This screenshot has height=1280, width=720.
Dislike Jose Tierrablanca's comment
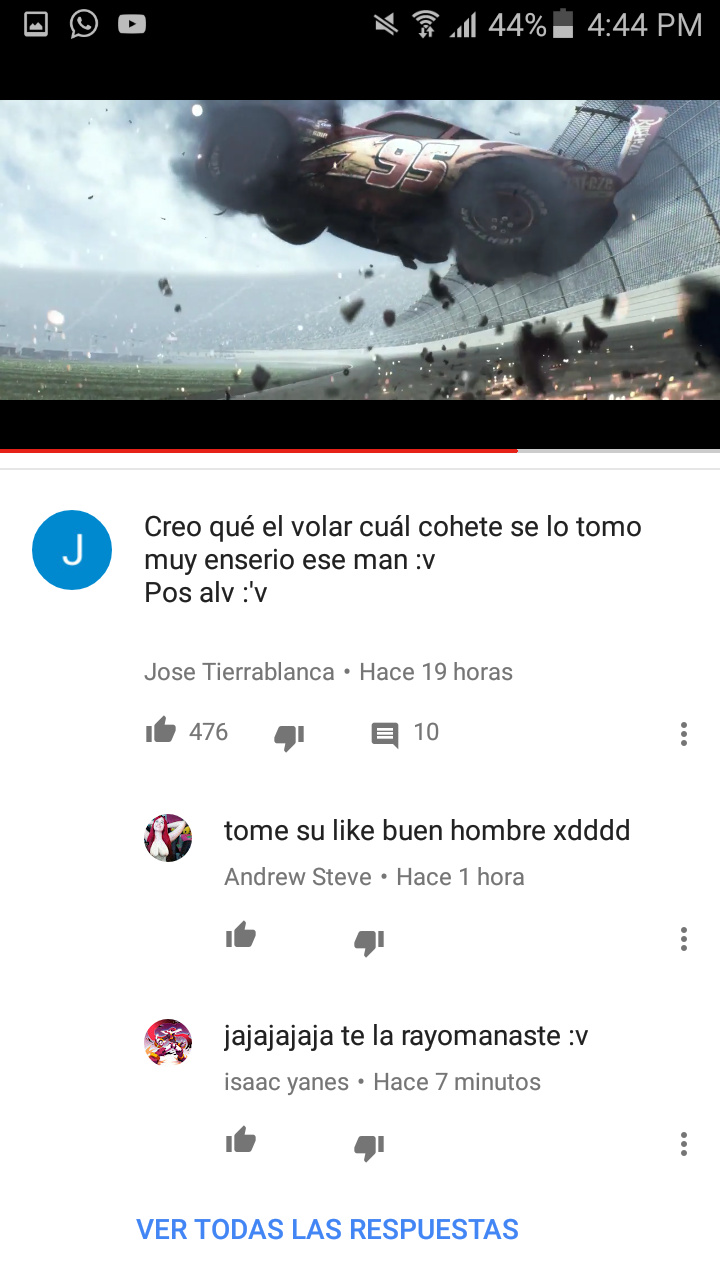coord(289,737)
